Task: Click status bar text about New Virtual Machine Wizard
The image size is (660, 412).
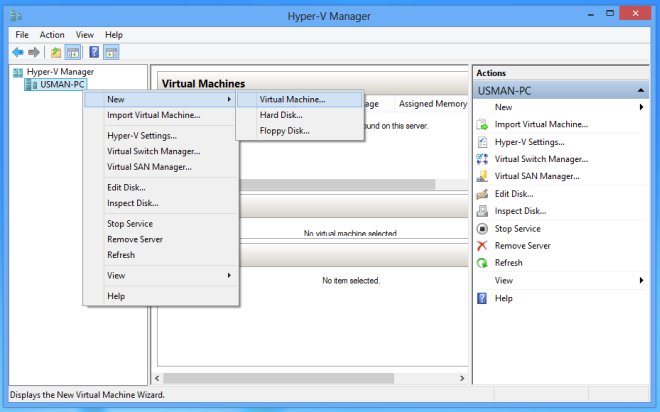Action: (x=87, y=395)
